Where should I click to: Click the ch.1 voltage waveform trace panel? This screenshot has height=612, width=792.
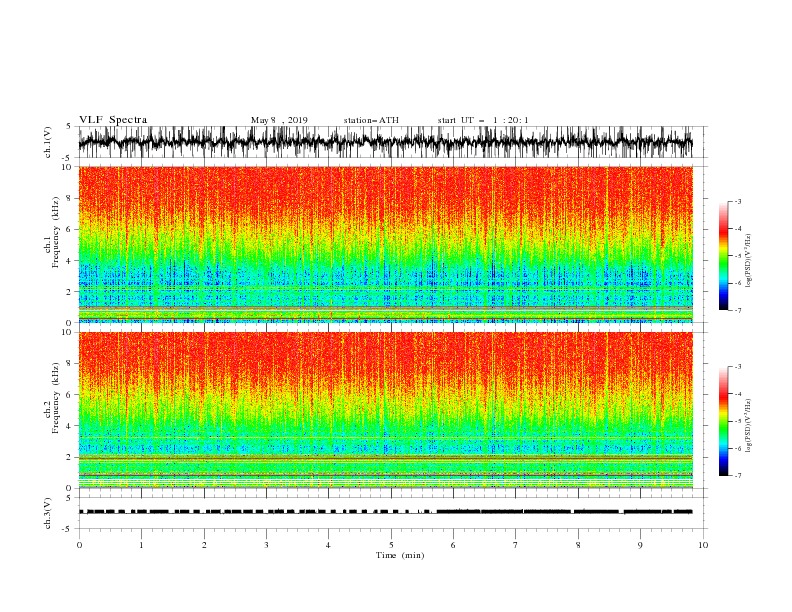385,142
